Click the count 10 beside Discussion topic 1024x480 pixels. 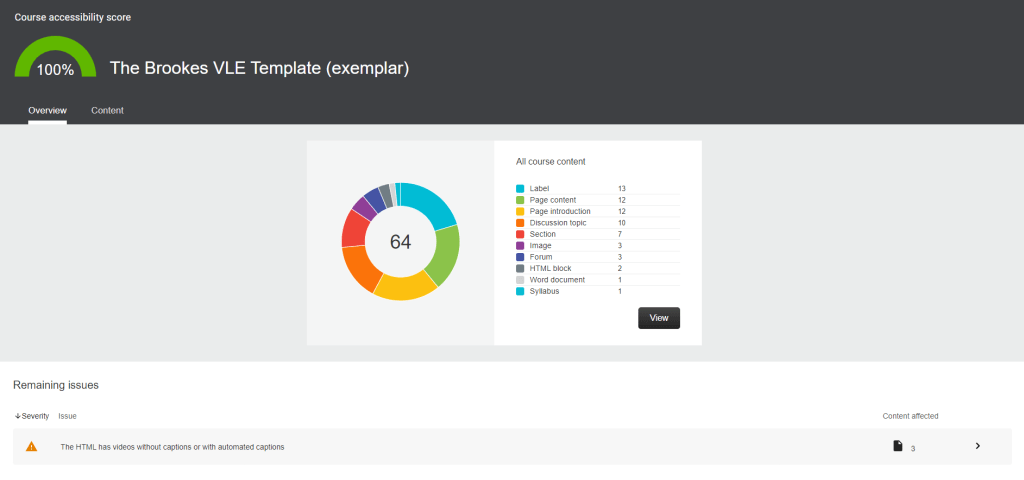coord(622,223)
